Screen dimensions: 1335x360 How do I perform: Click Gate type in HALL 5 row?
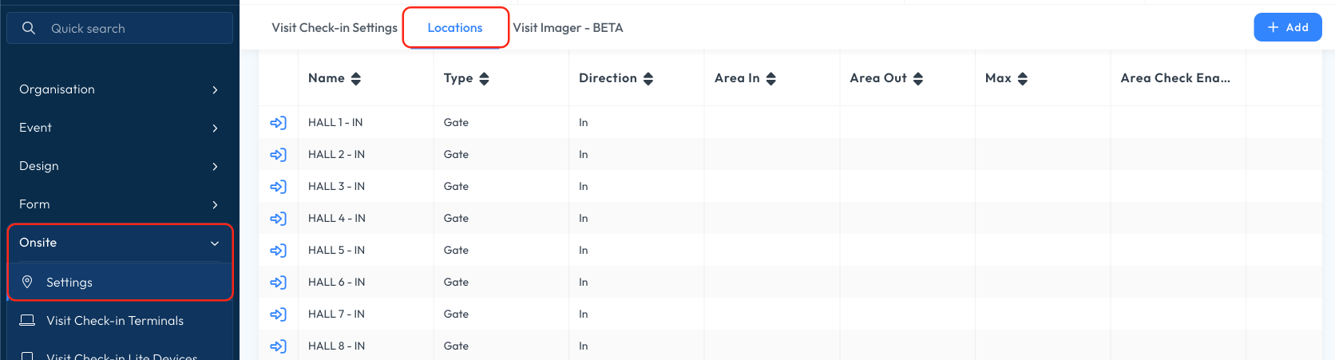456,250
